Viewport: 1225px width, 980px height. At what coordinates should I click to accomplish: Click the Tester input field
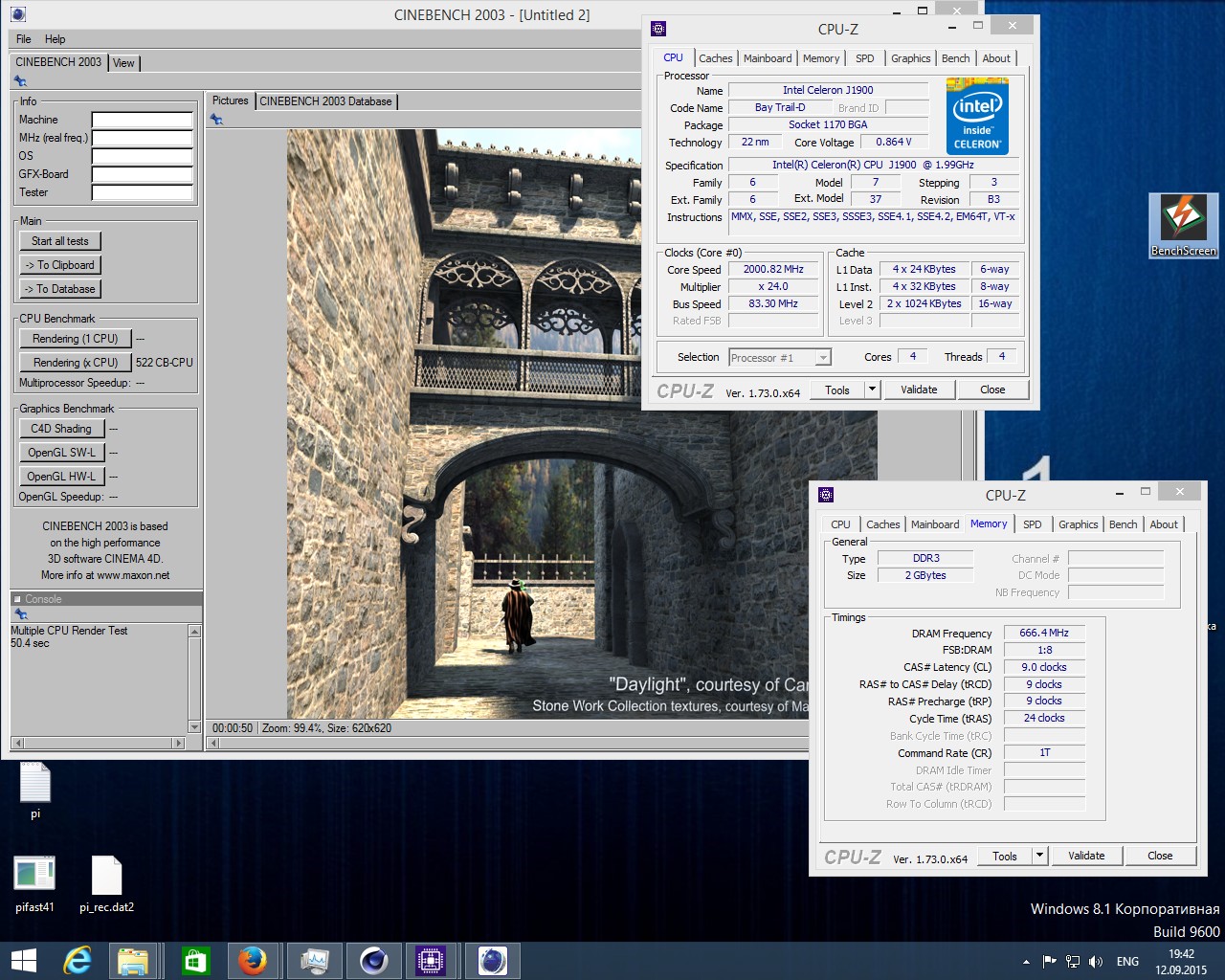click(143, 192)
